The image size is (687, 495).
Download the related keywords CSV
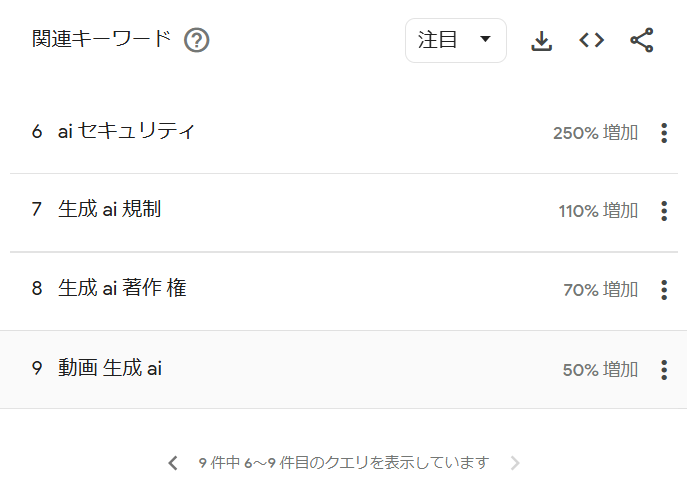[x=542, y=41]
